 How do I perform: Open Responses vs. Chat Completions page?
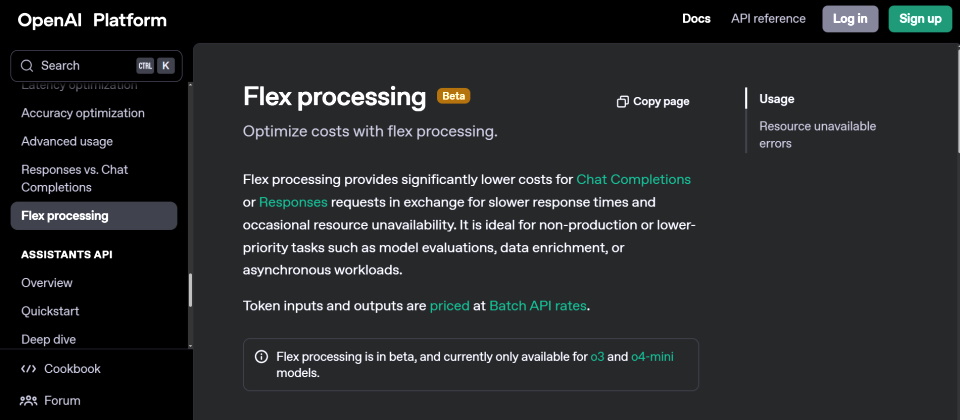pyautogui.click(x=74, y=178)
